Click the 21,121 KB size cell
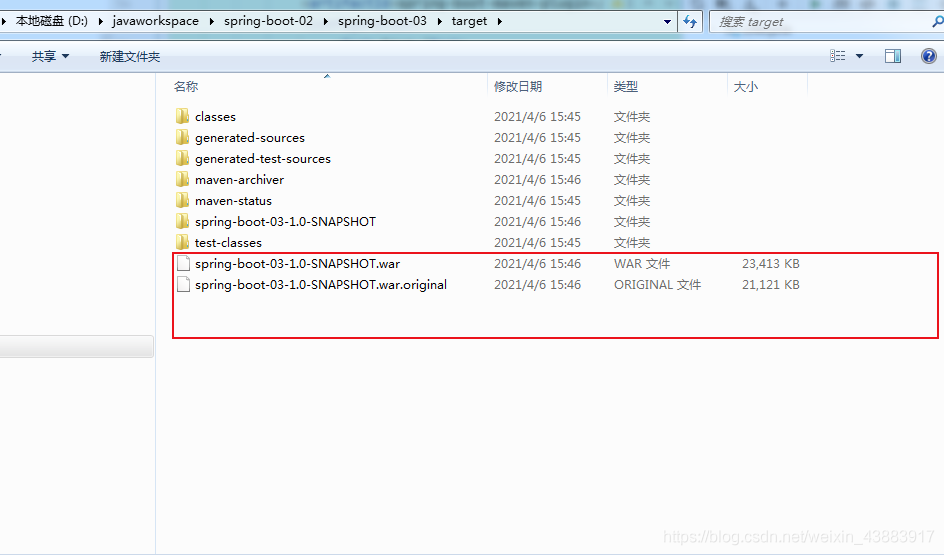The image size is (944, 555). click(771, 285)
